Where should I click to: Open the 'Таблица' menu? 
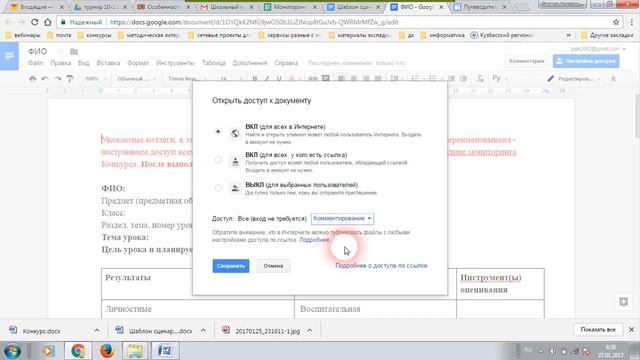click(213, 63)
